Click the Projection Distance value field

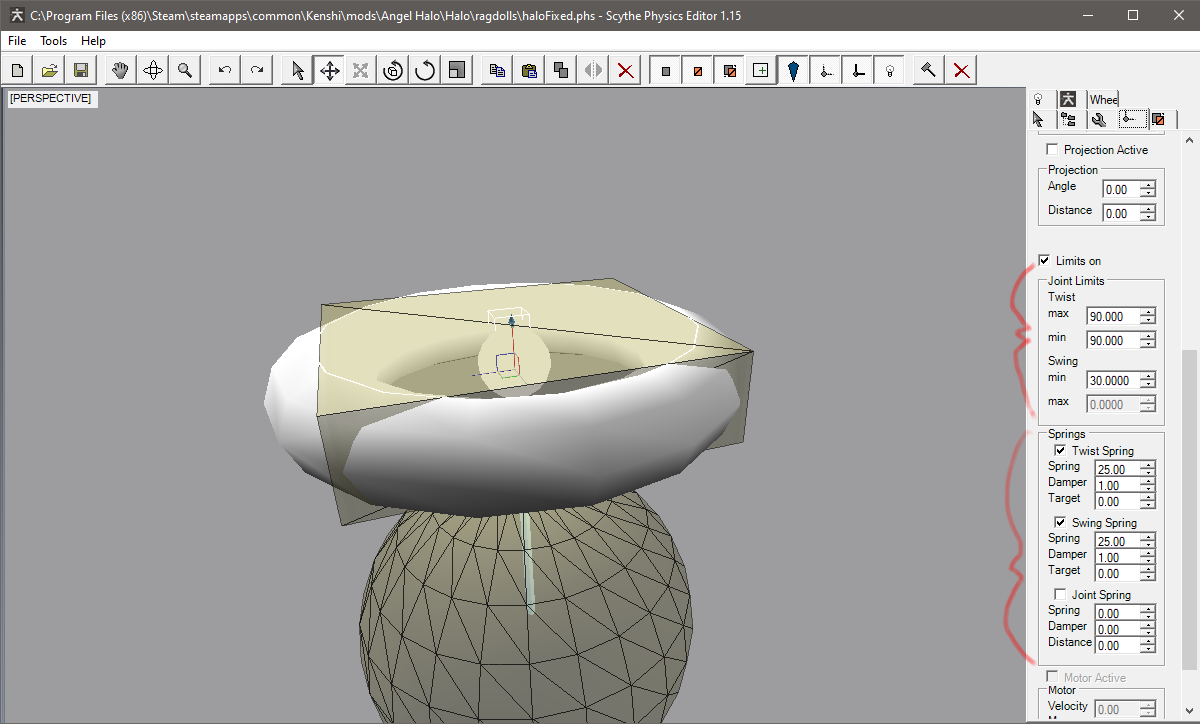(1120, 213)
